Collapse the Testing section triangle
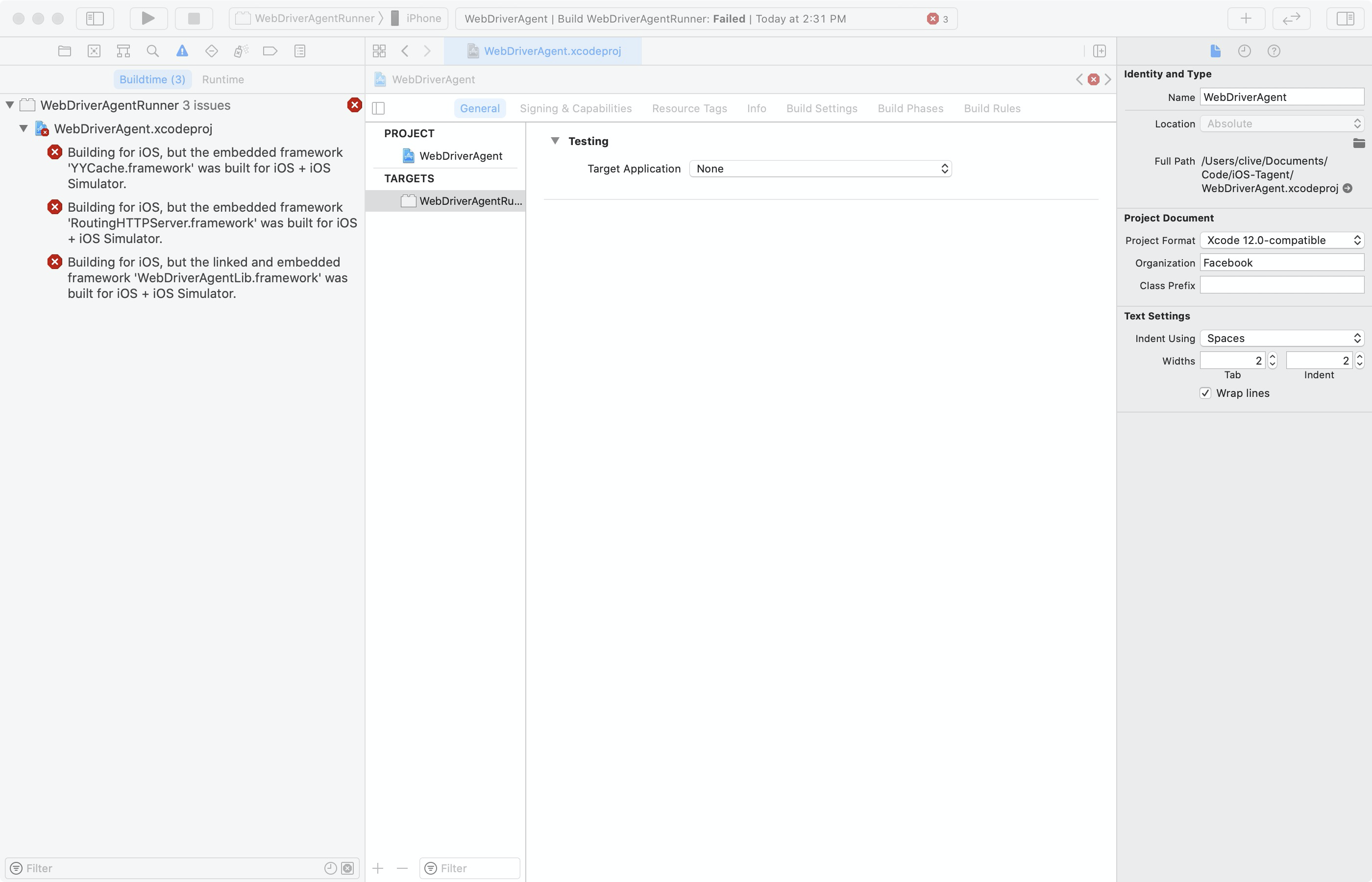This screenshot has height=882, width=1372. (x=554, y=141)
